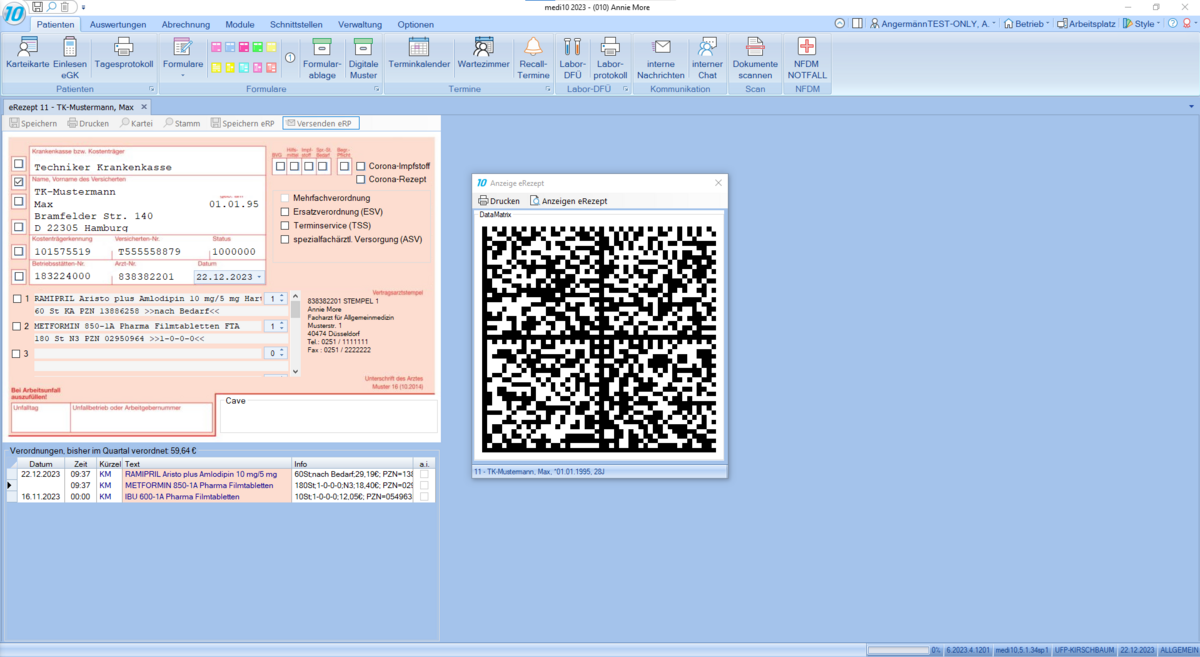Screen dimensions: 1200x657
Task: Click the Stamm toolbar button
Action: (x=182, y=123)
